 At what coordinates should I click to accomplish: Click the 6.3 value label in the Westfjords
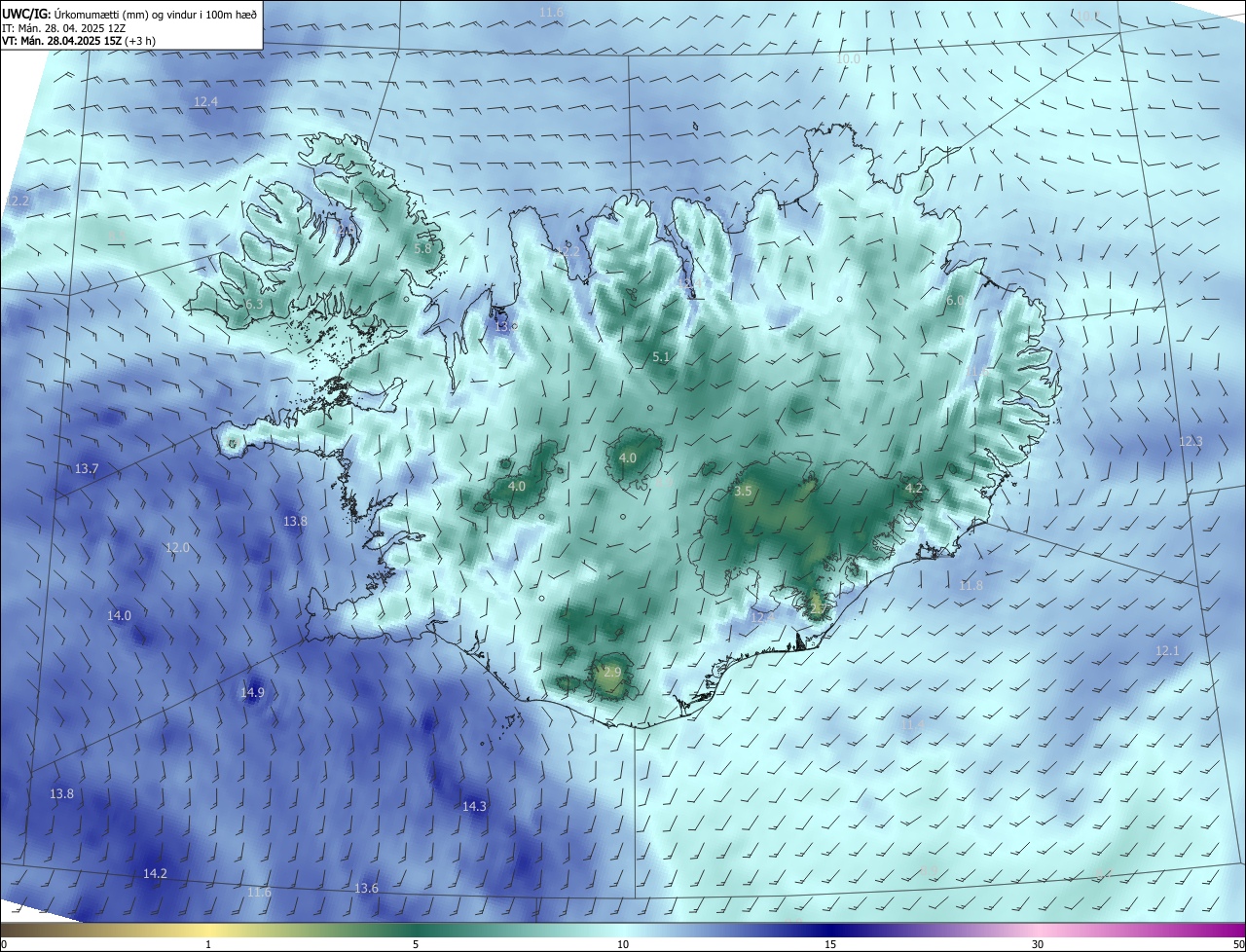pos(254,304)
